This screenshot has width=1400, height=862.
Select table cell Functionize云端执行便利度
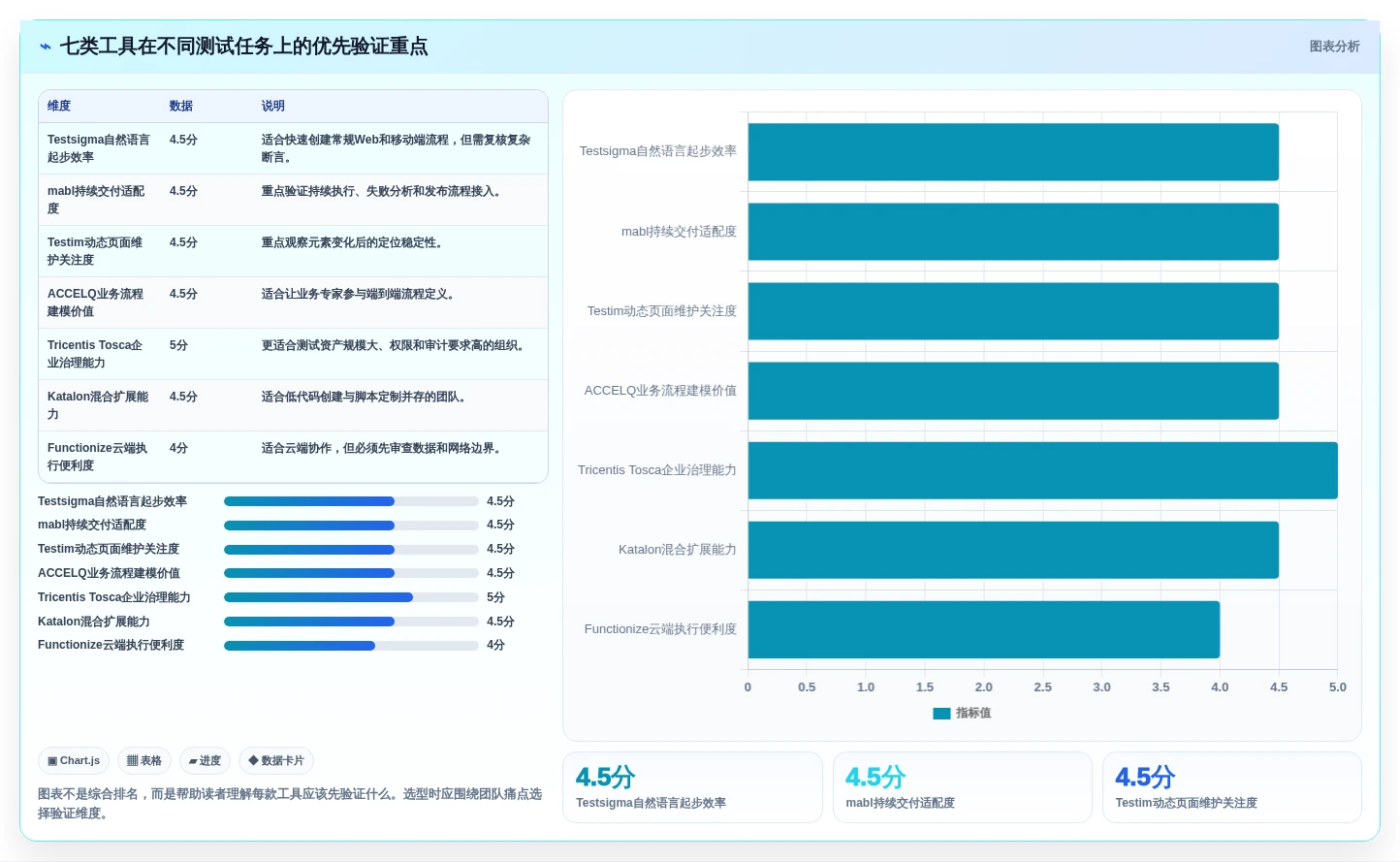point(99,457)
